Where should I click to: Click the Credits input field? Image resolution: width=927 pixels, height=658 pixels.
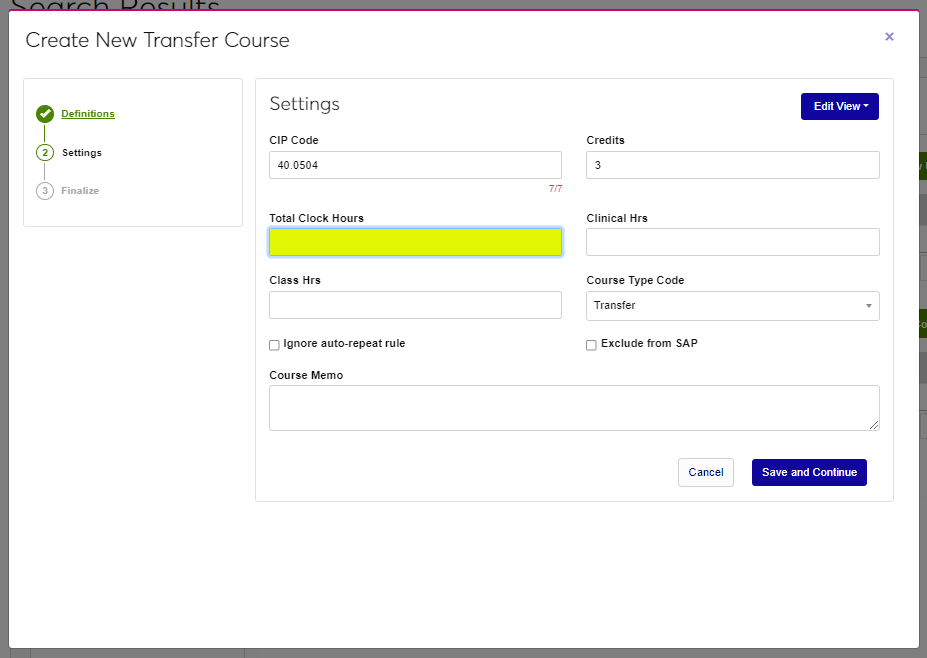point(732,165)
